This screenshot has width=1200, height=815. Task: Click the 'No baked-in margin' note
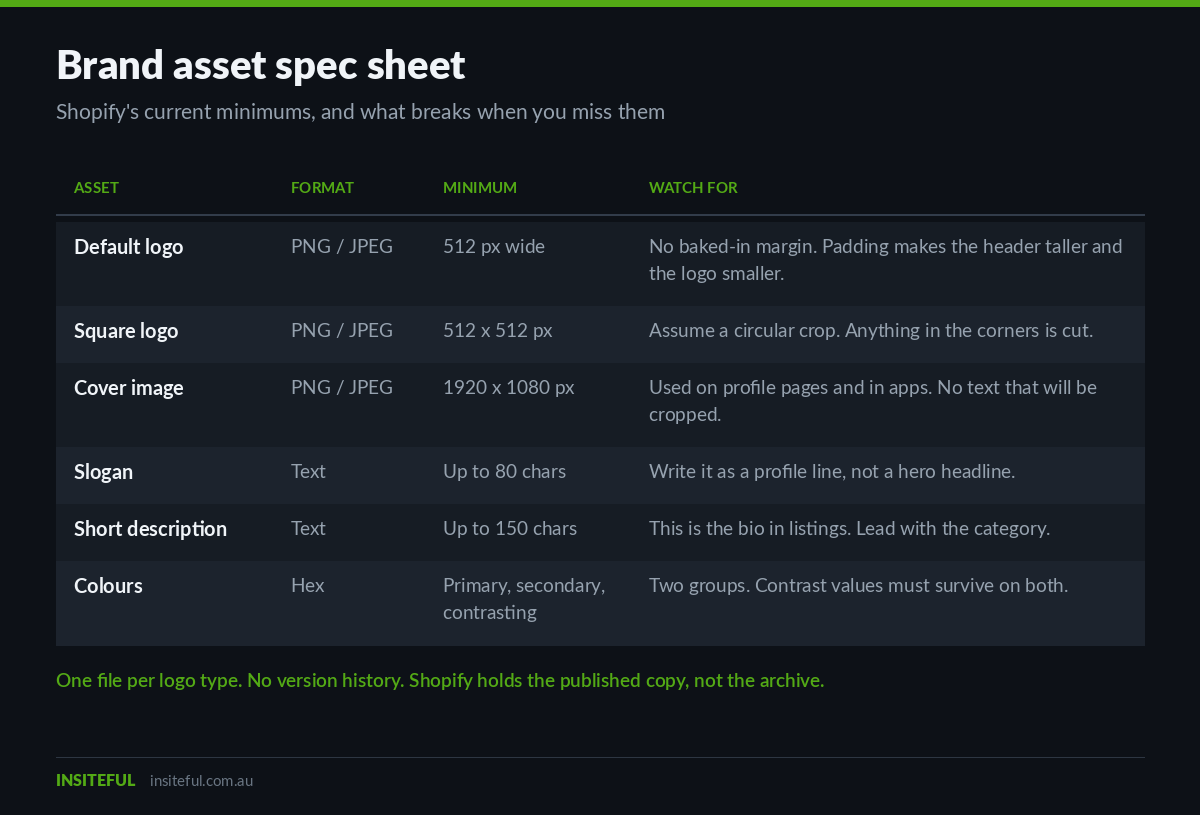coord(886,260)
